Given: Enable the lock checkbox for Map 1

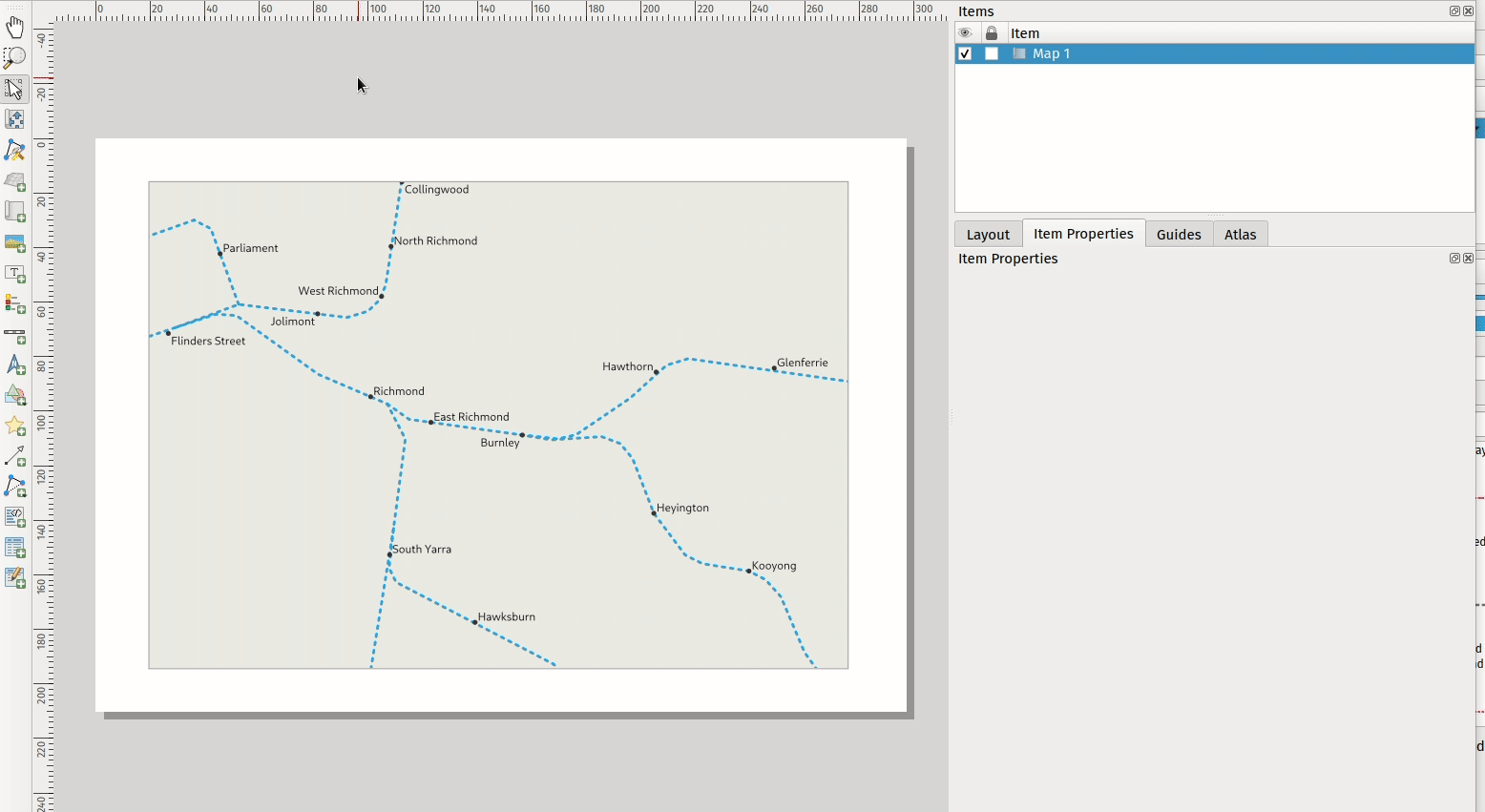Looking at the screenshot, I should [992, 53].
